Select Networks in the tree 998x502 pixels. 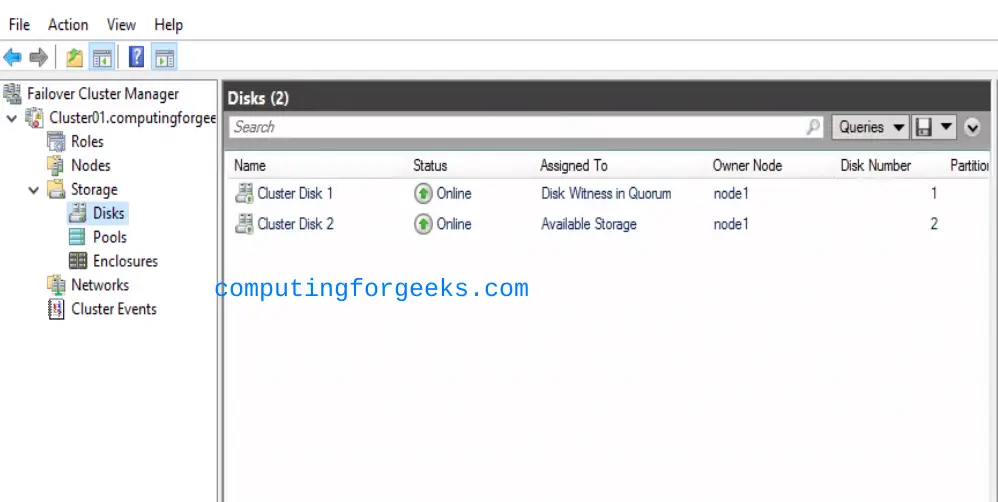(100, 285)
